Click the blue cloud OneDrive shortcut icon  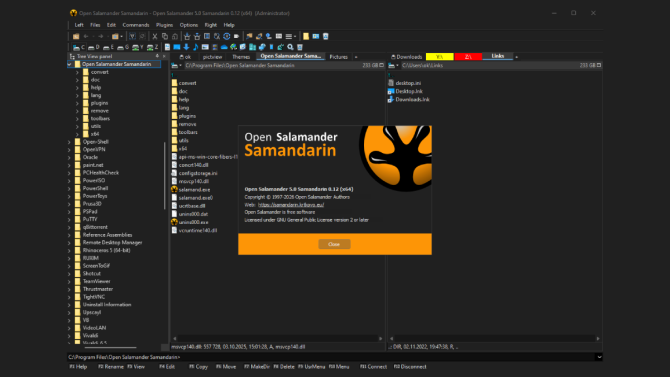pos(224,47)
